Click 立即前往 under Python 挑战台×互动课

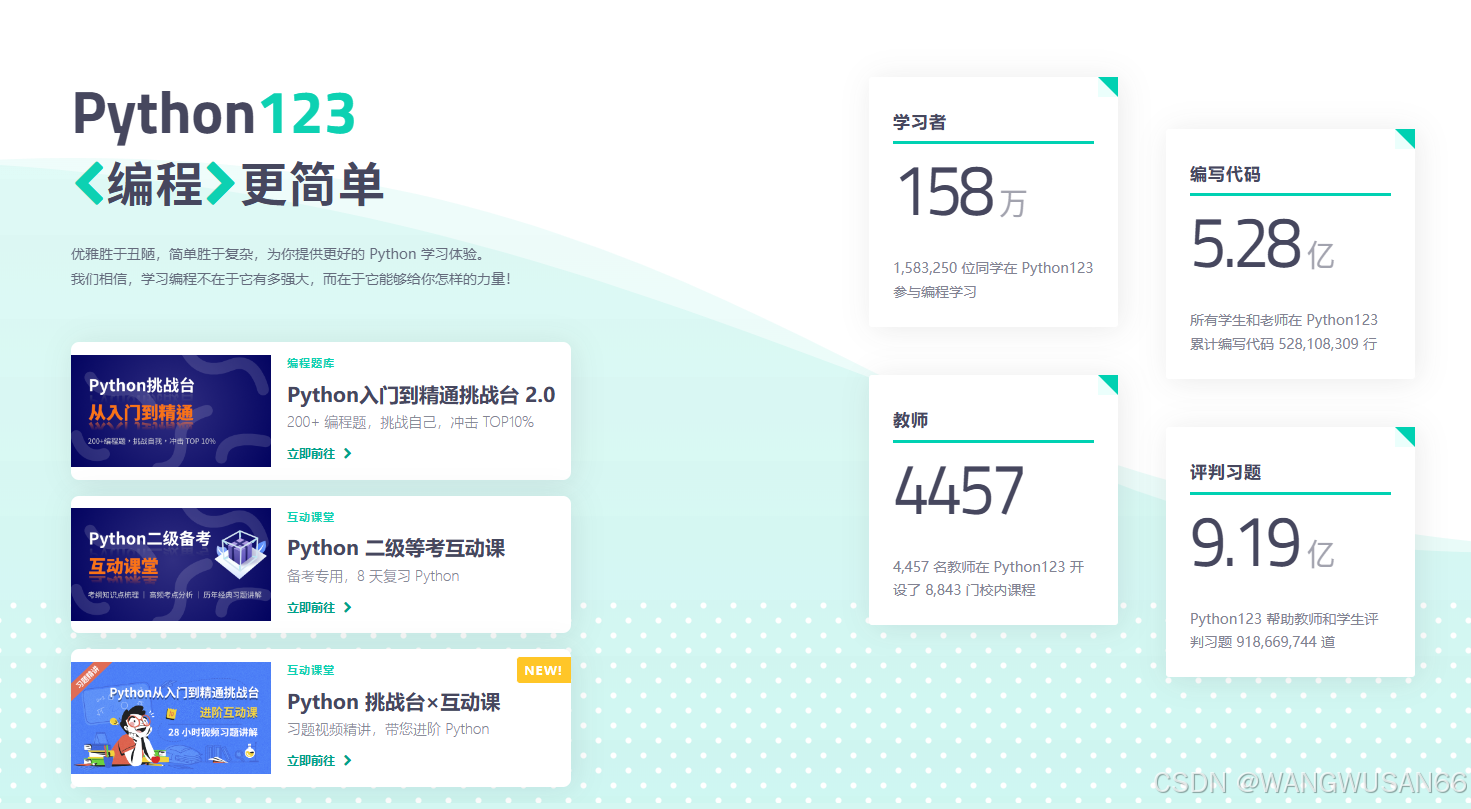tap(311, 760)
